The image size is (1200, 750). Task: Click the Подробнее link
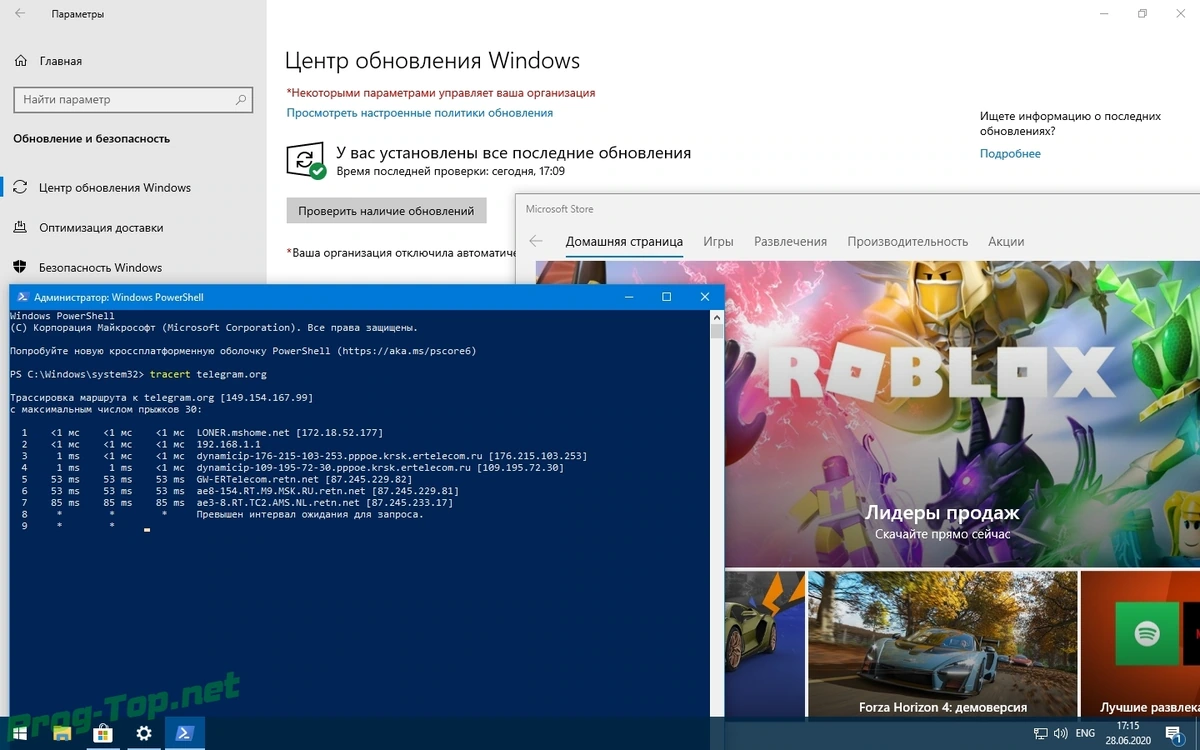[1010, 154]
